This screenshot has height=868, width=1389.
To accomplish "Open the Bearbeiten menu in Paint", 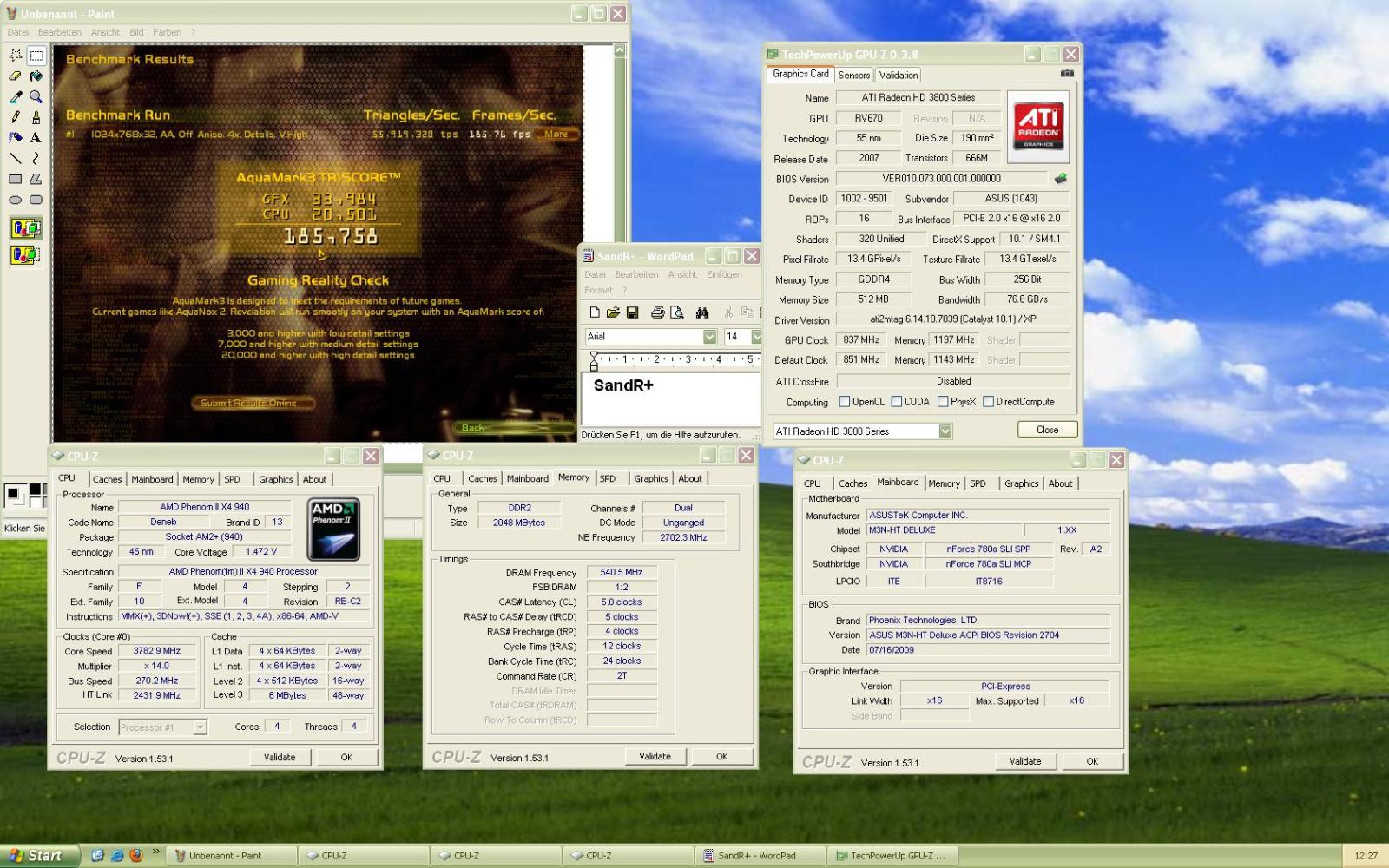I will [60, 32].
